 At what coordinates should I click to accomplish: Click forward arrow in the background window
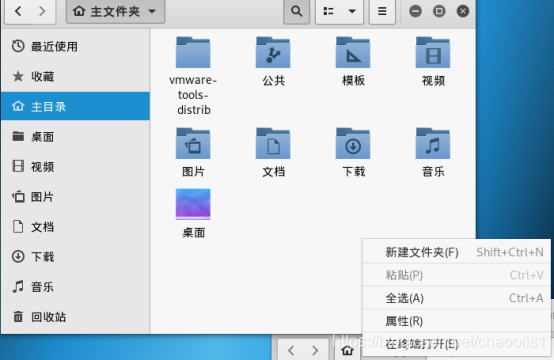click(x=315, y=350)
